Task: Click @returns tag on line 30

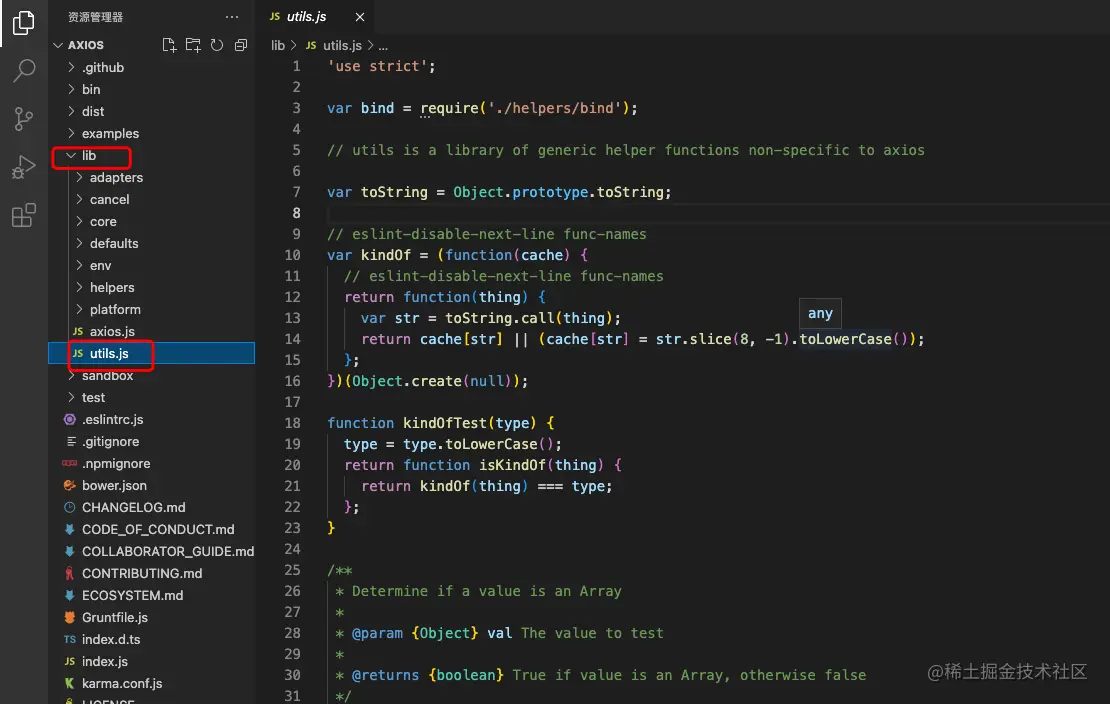Action: [x=385, y=675]
